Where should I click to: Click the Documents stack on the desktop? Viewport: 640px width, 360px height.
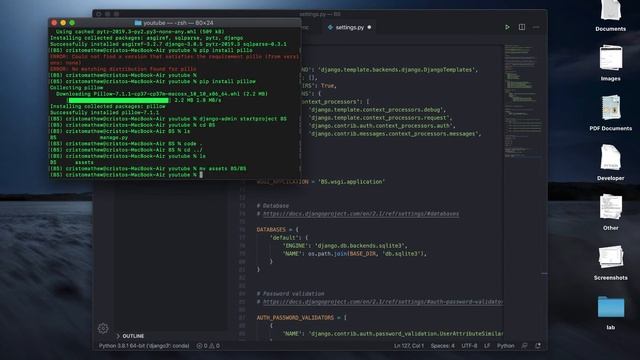[x=611, y=16]
